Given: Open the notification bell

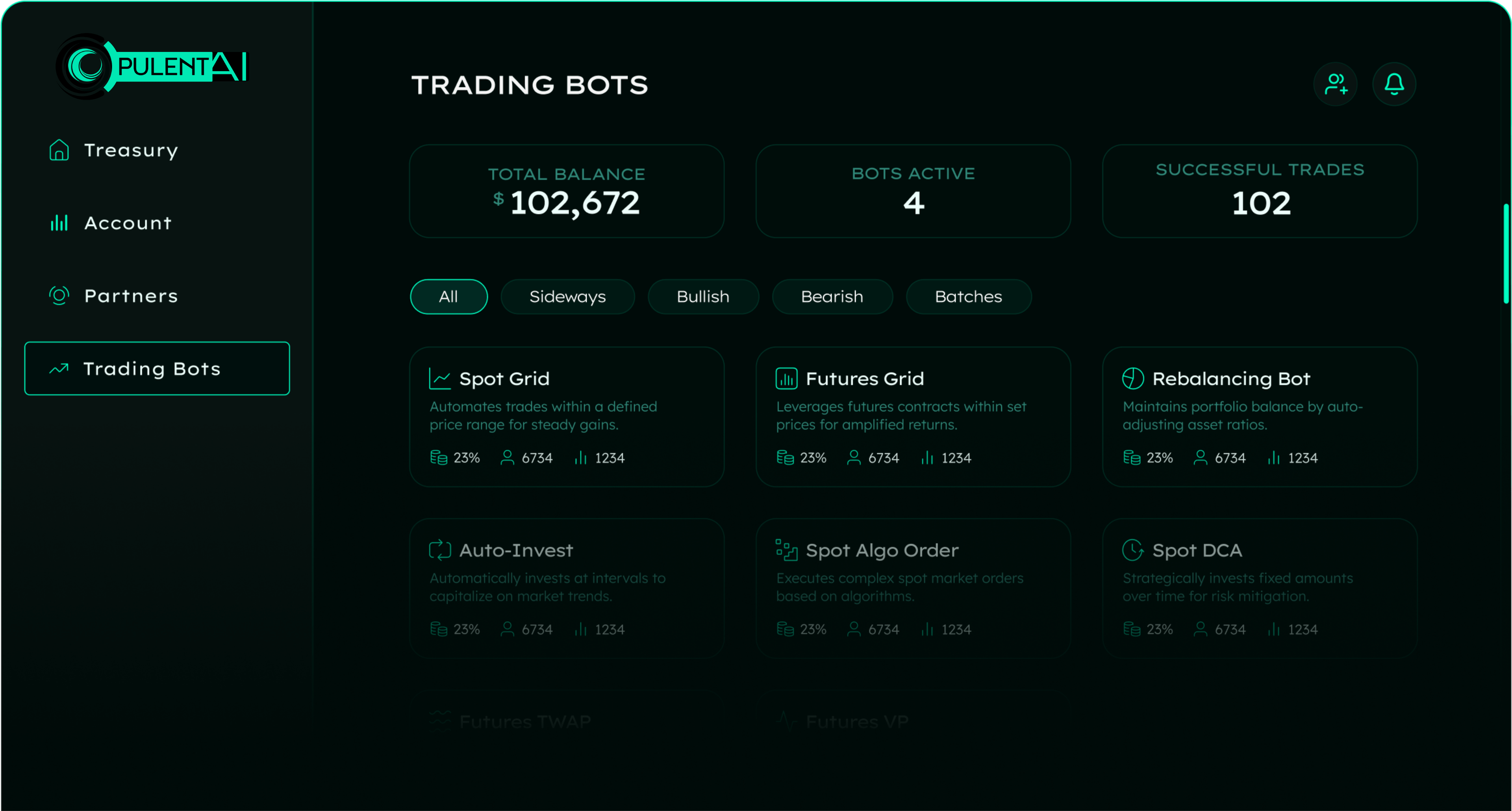Looking at the screenshot, I should 1394,84.
